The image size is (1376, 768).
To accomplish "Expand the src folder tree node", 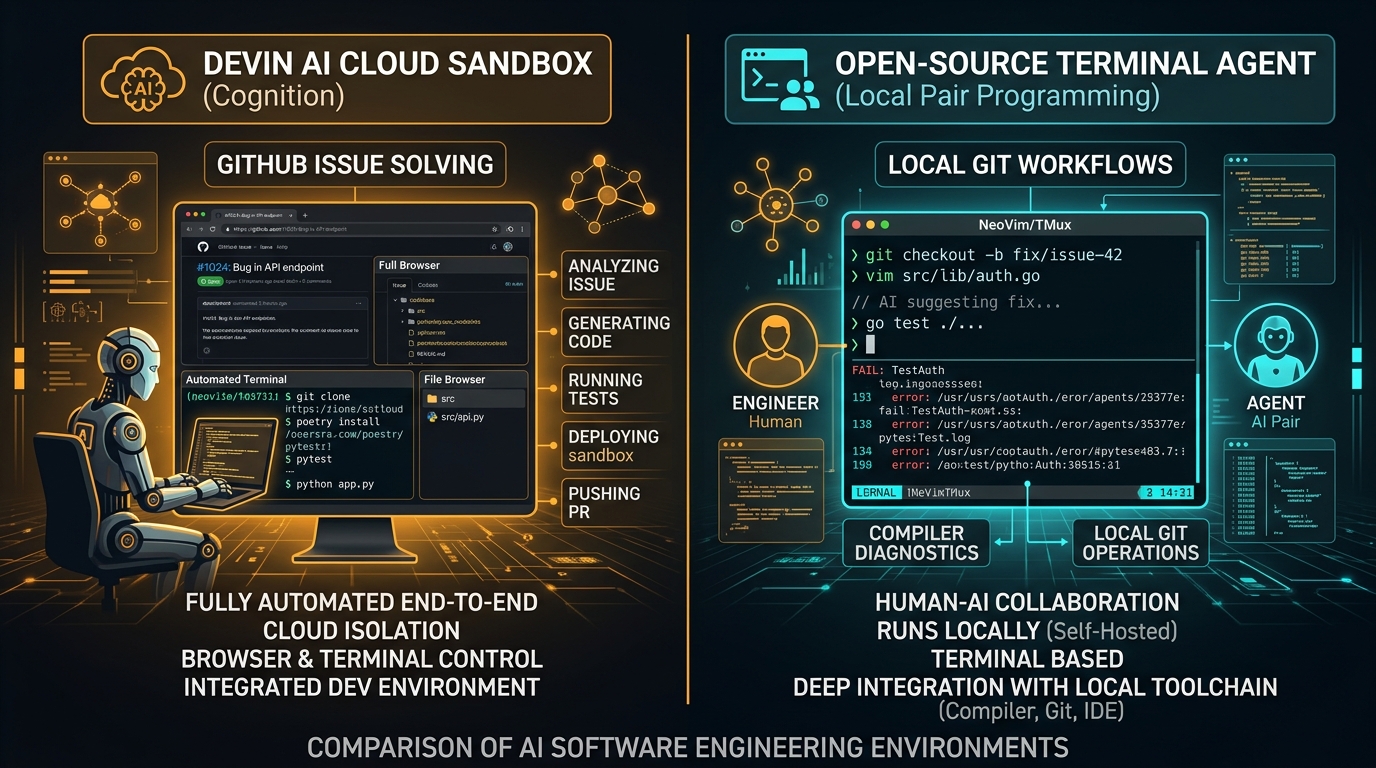I will (x=402, y=311).
